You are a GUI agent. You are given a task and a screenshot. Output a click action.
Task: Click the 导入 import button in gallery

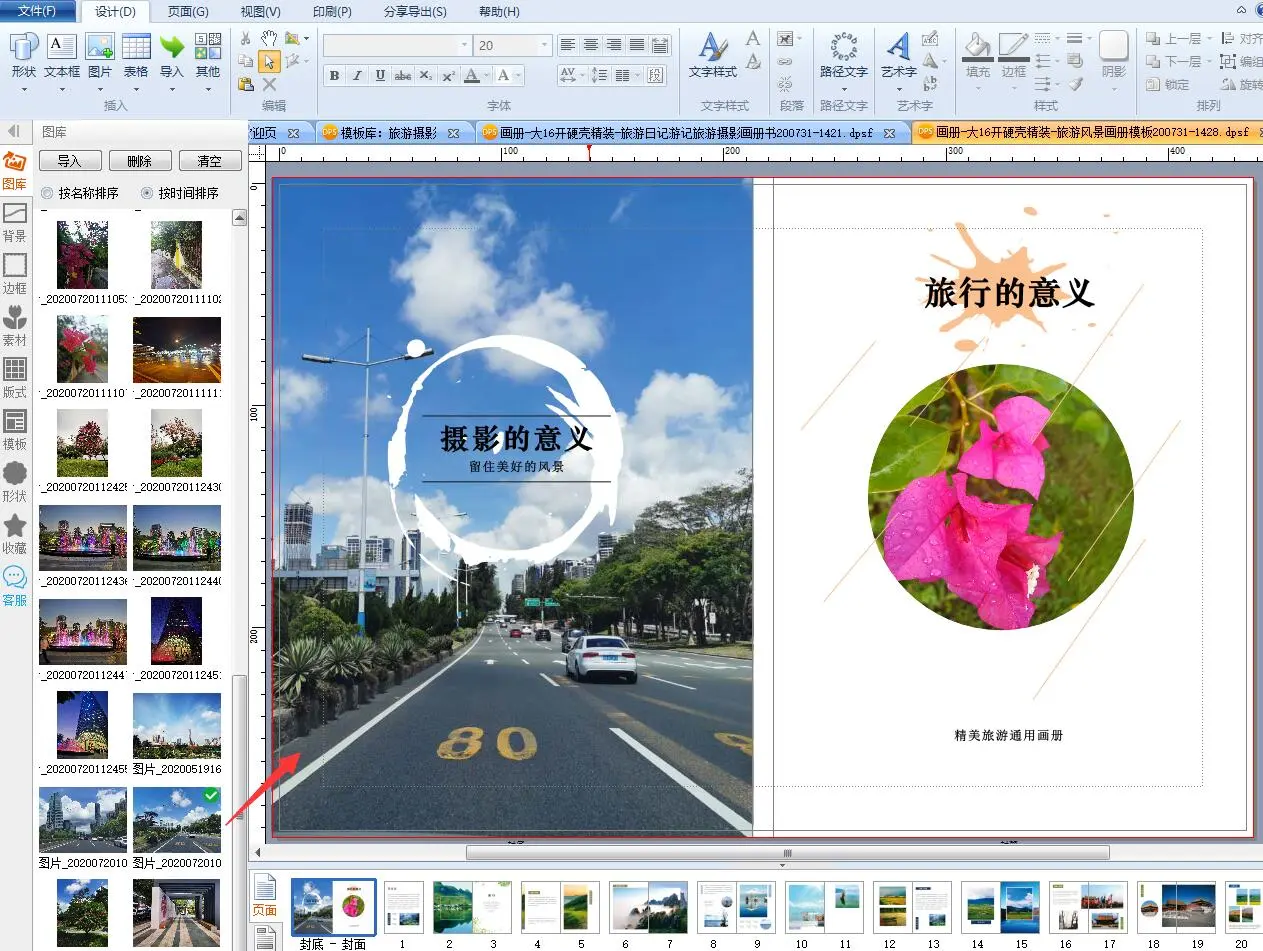69,161
